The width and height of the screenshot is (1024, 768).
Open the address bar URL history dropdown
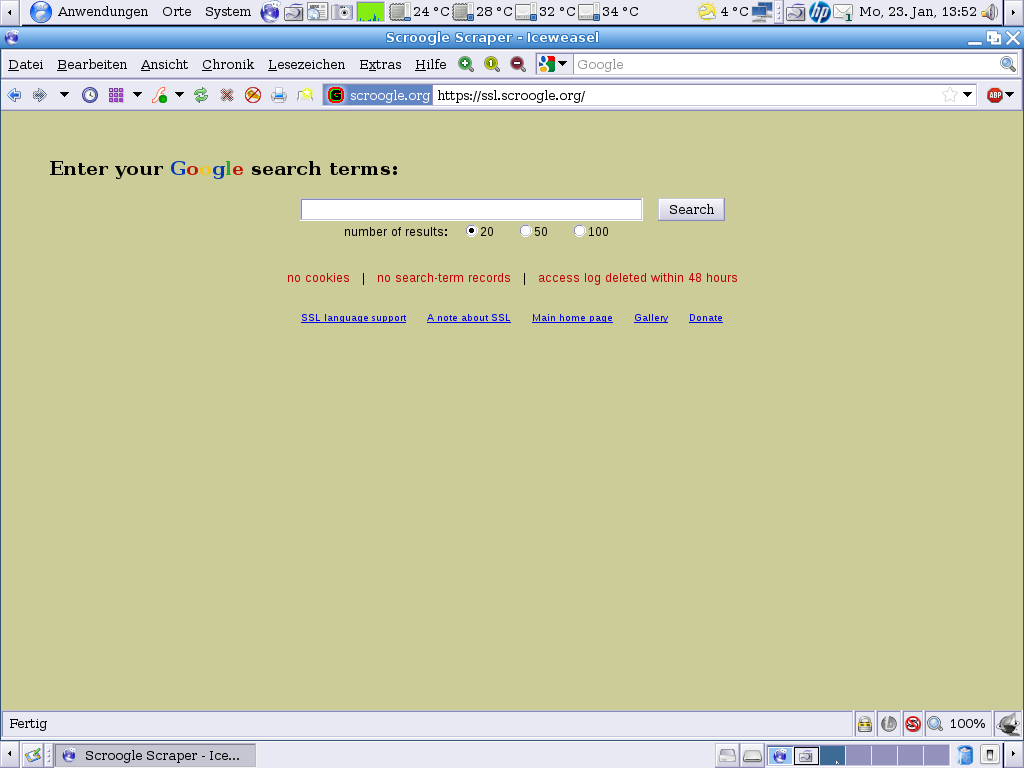point(968,95)
